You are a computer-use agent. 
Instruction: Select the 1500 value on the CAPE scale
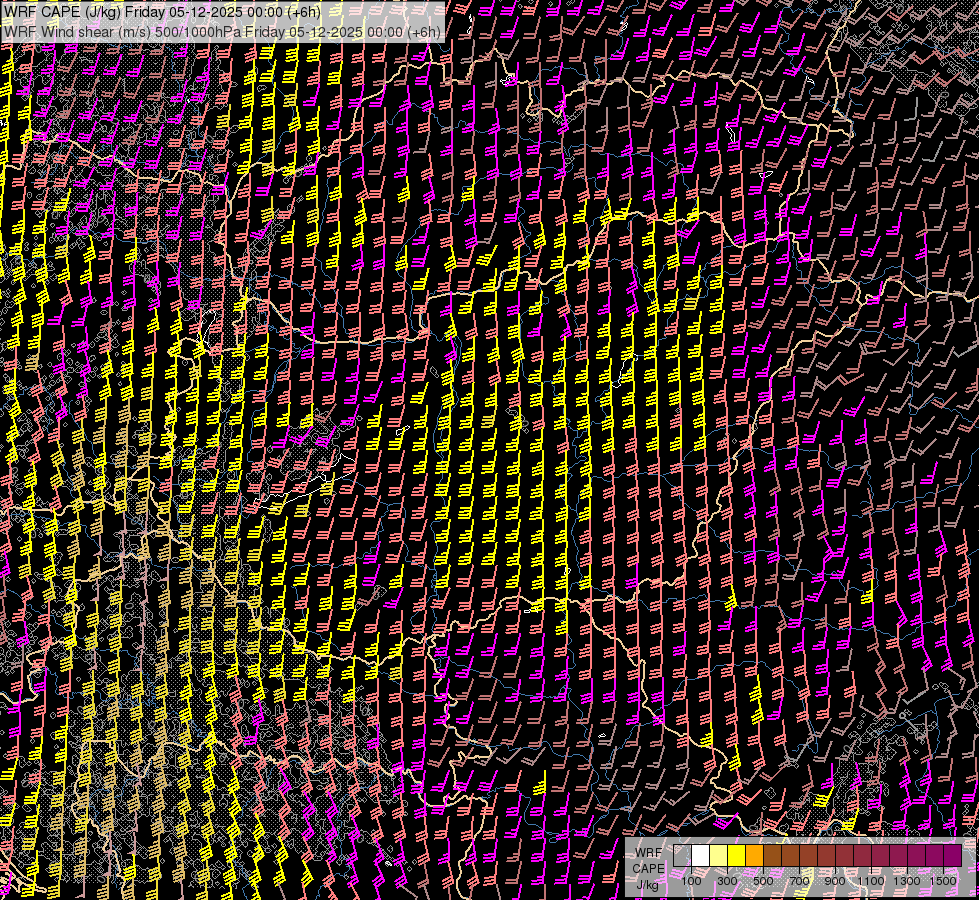[x=943, y=881]
